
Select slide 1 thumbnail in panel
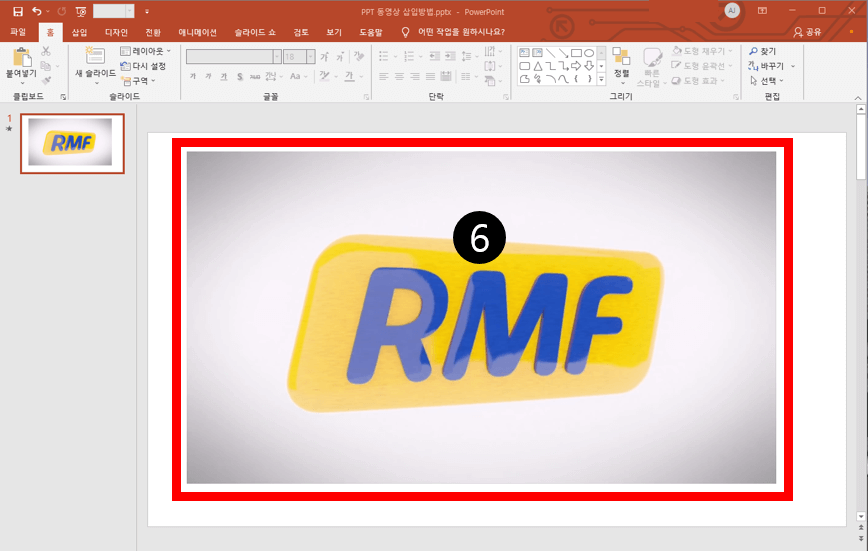(73, 143)
